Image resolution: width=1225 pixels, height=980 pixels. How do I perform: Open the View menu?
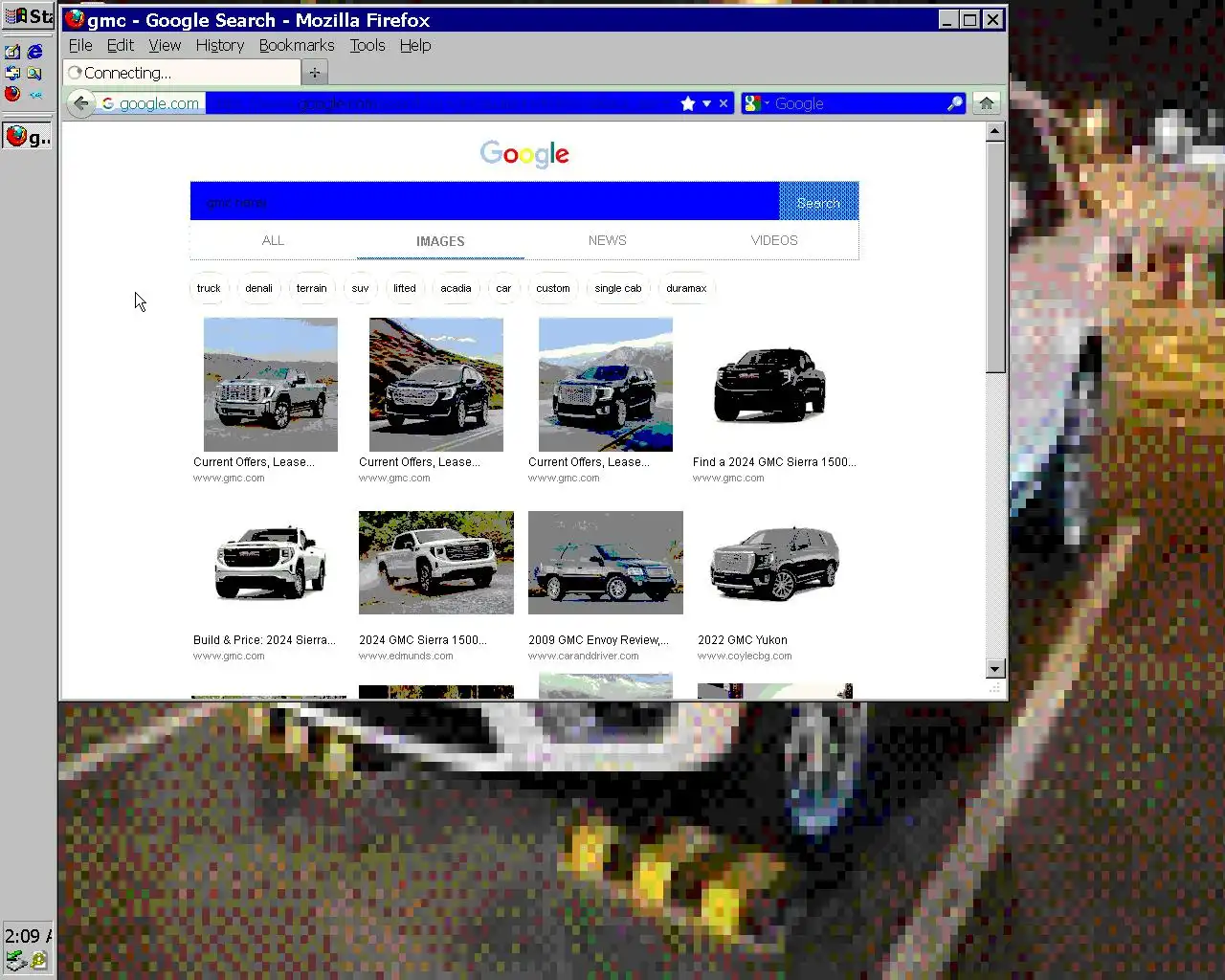point(165,45)
